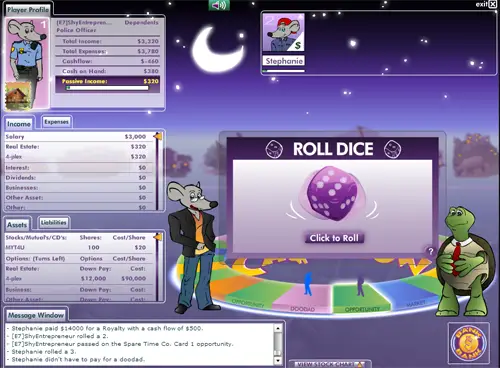Click the log cabin dream picture
Screen dimensions: 500x368
pyautogui.click(x=18, y=96)
